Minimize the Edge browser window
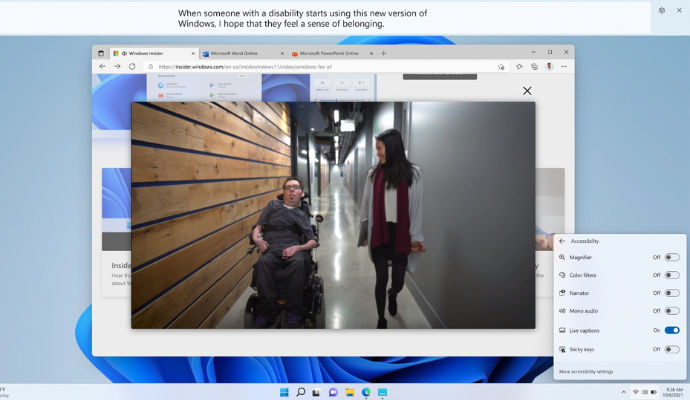 pyautogui.click(x=533, y=52)
